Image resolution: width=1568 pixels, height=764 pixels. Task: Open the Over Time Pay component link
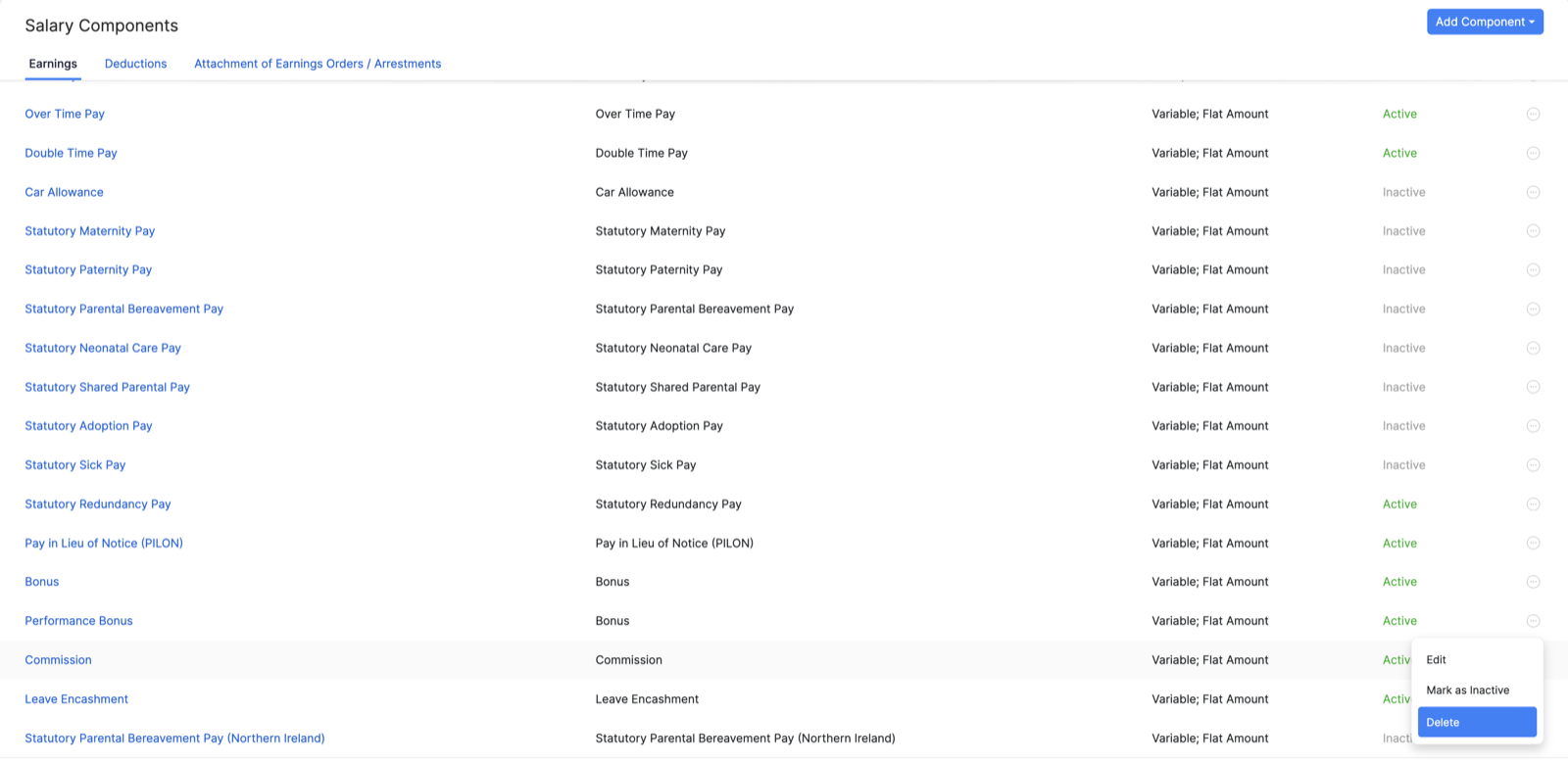click(65, 114)
